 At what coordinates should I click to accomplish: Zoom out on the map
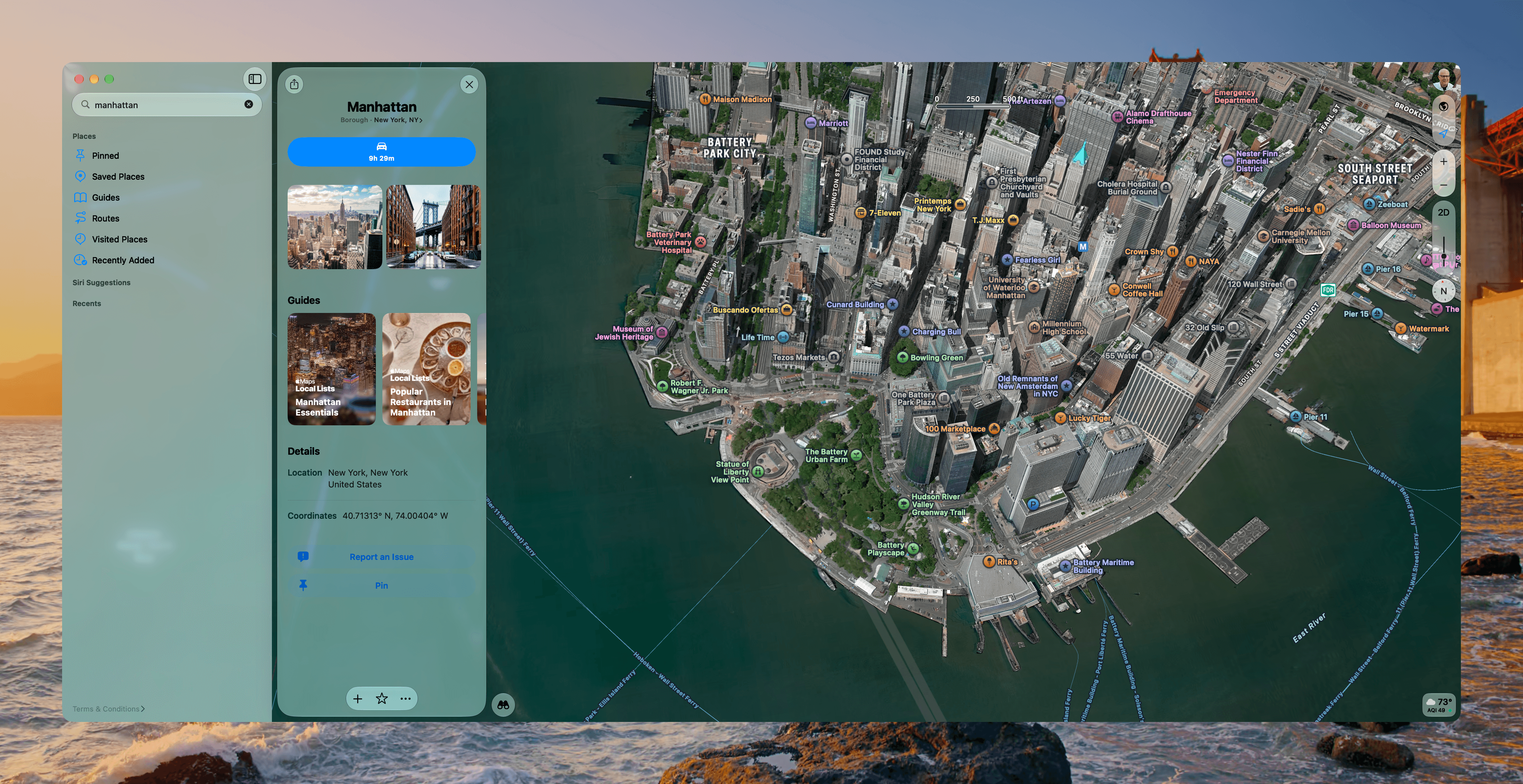click(x=1443, y=185)
